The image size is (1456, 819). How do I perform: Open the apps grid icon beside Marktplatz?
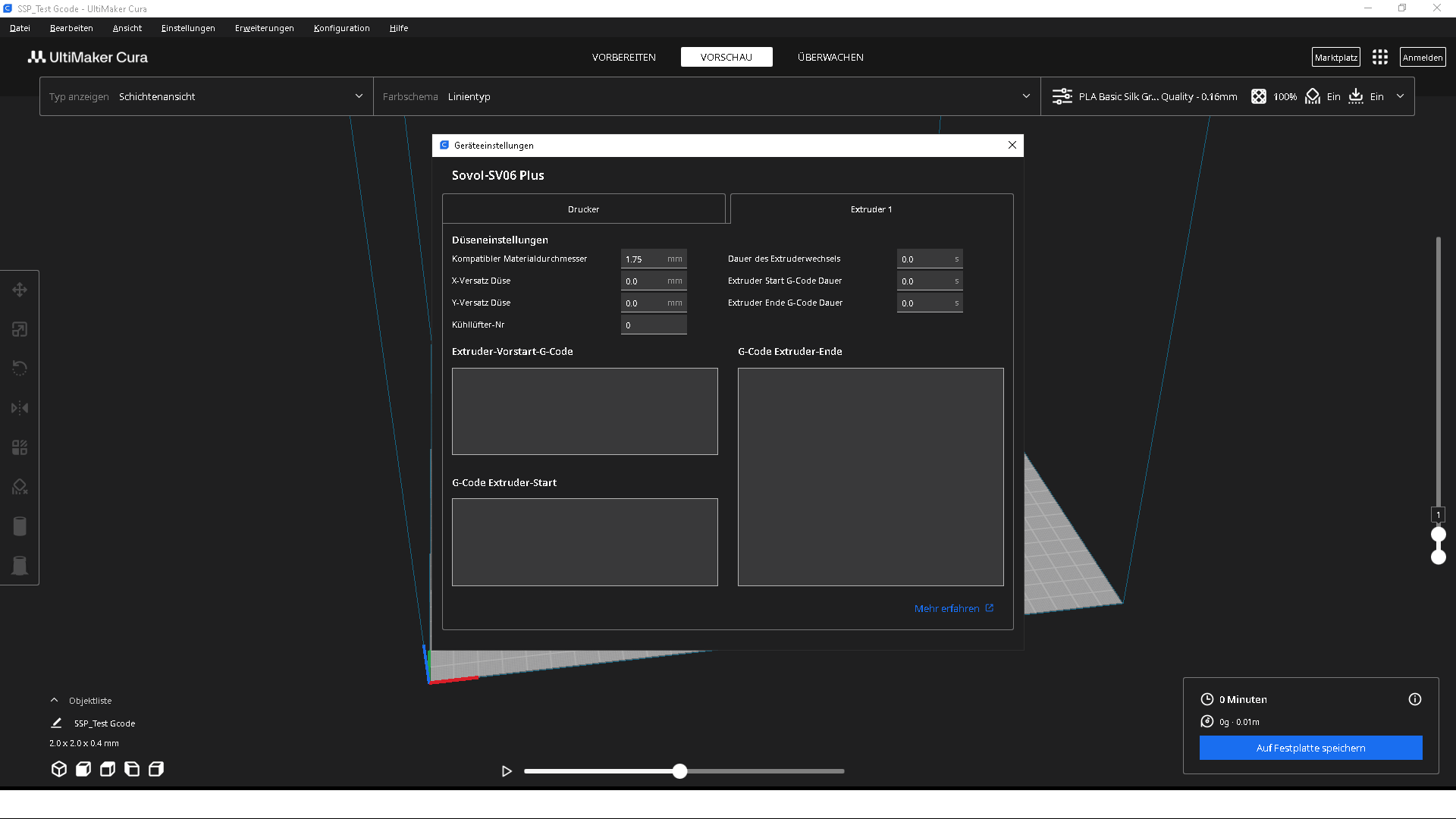pos(1379,58)
